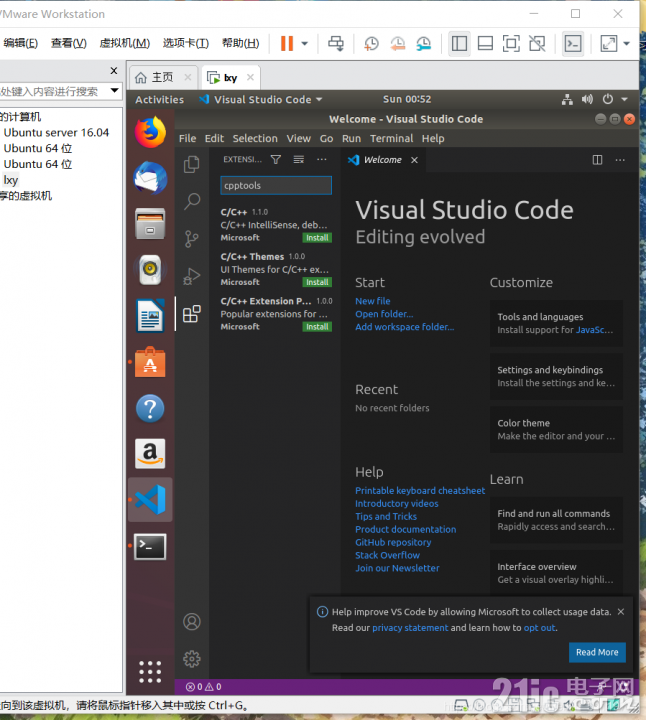Open the Search view in activity bar
Image resolution: width=646 pixels, height=720 pixels.
tap(191, 201)
